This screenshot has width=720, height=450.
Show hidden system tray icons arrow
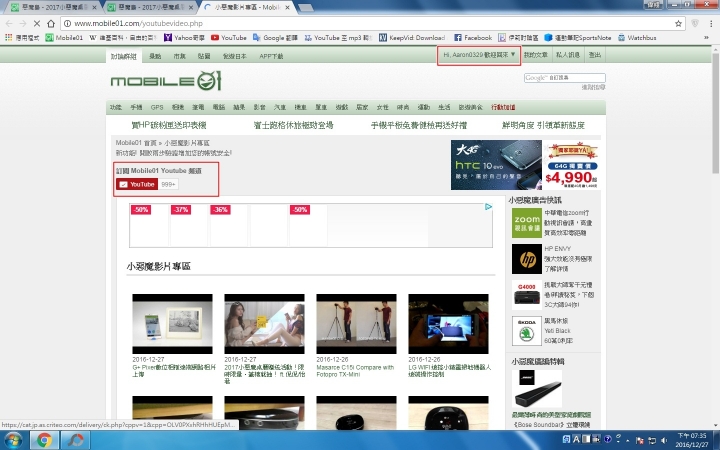click(x=628, y=440)
